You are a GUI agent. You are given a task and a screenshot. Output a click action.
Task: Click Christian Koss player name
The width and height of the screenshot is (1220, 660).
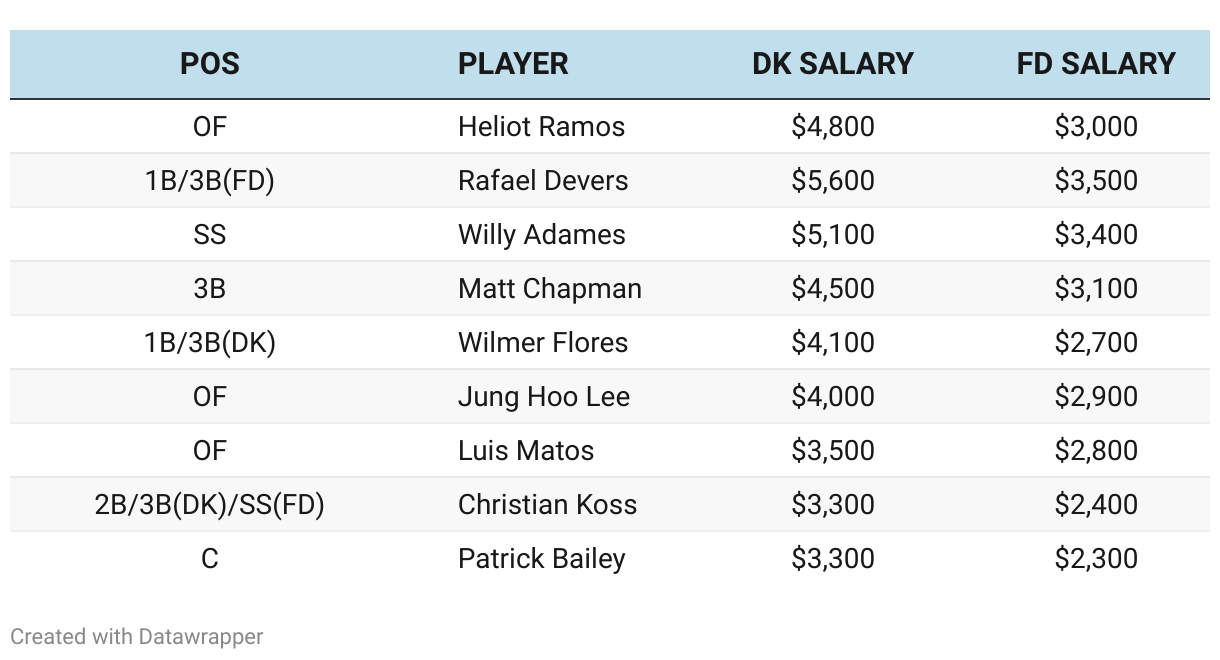coord(547,505)
